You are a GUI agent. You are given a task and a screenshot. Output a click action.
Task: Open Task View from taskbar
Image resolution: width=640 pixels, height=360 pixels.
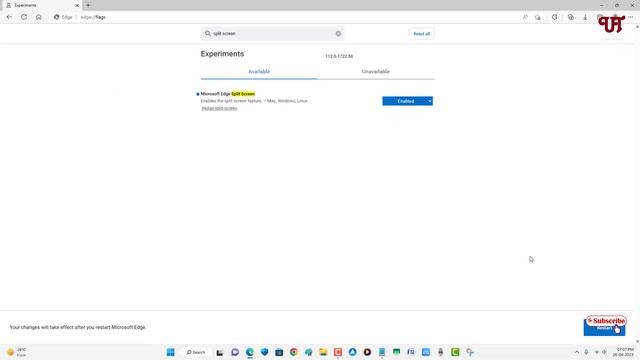tap(220, 352)
